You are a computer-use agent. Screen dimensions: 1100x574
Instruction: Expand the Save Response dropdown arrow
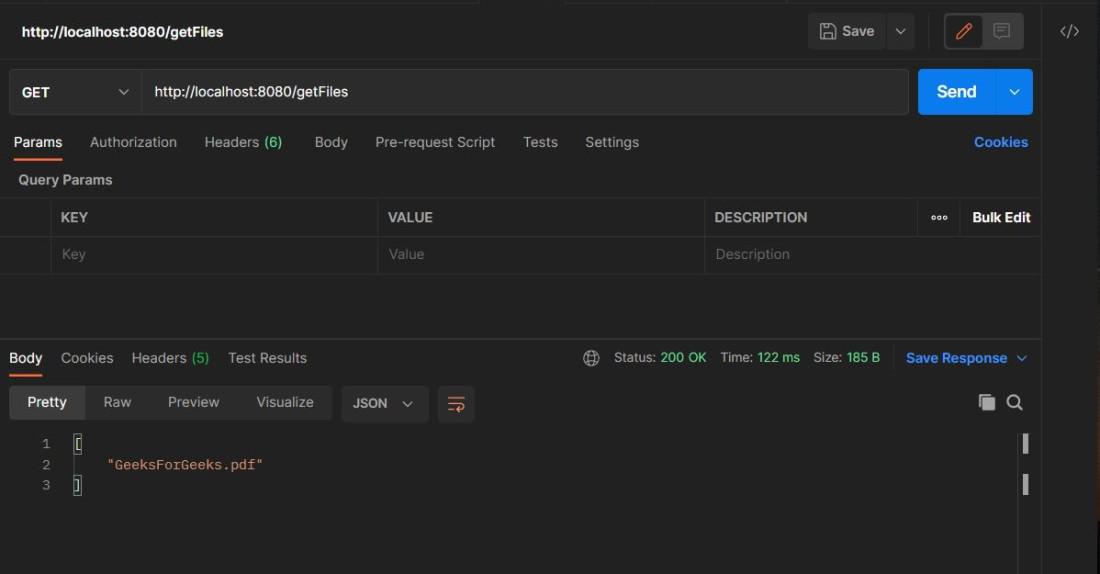pos(1022,359)
